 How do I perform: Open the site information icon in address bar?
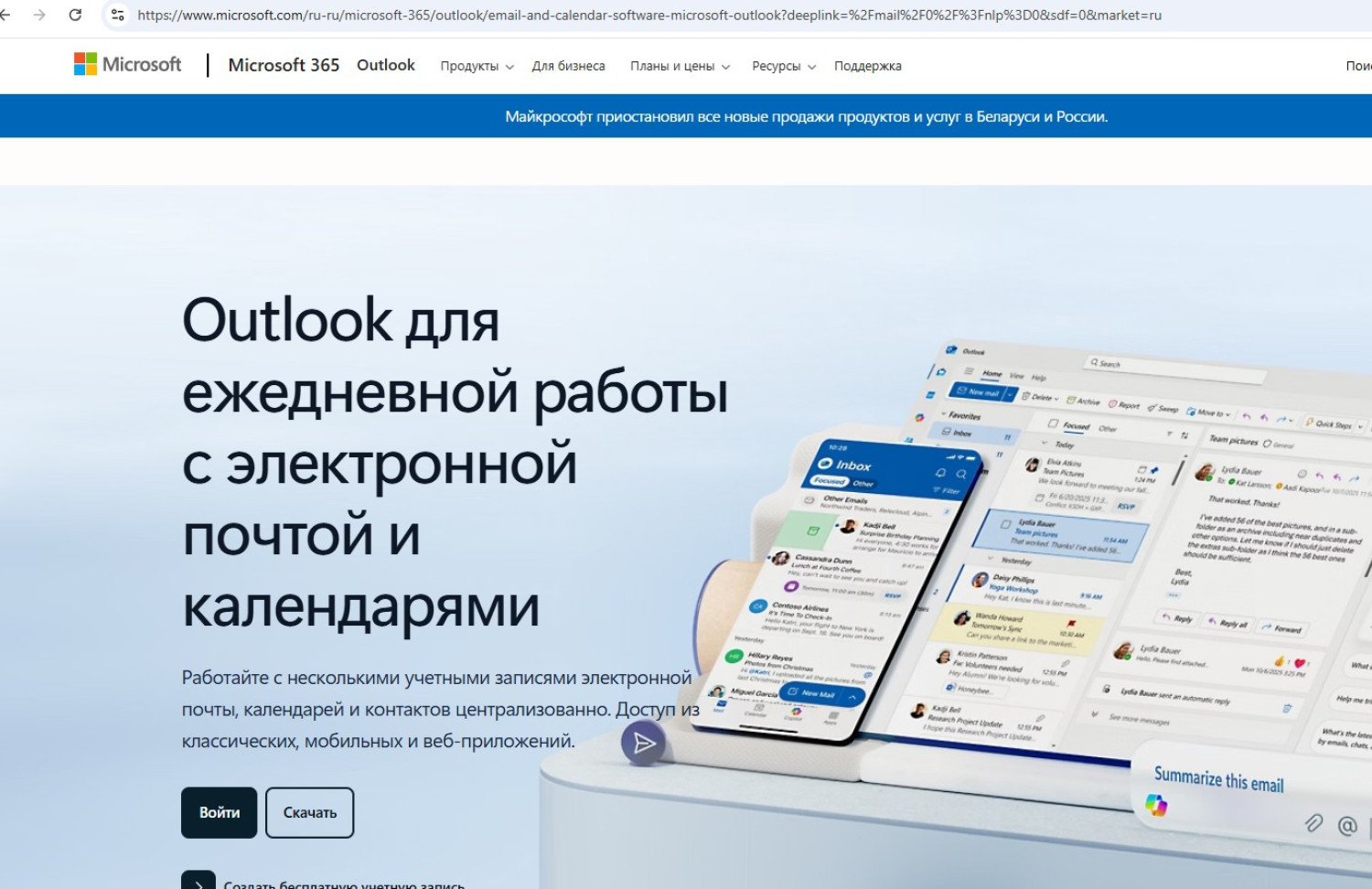point(117,15)
